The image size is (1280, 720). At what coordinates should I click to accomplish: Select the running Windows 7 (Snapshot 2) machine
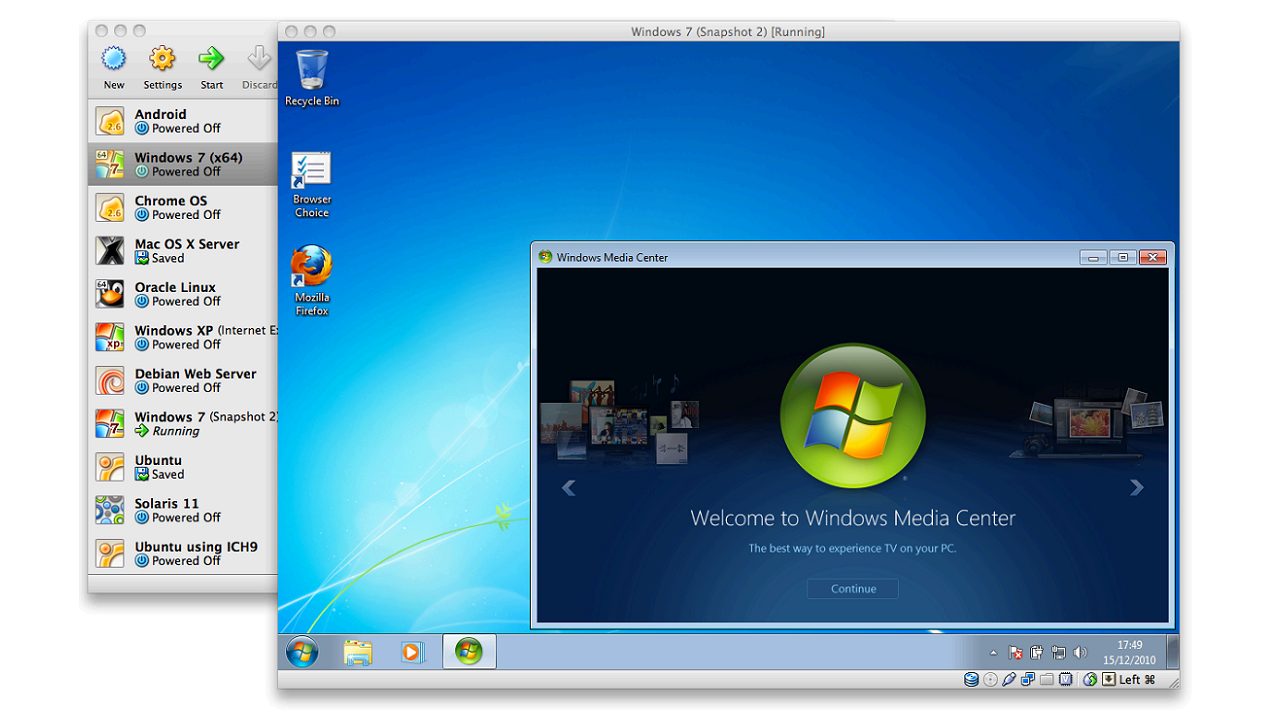click(183, 424)
